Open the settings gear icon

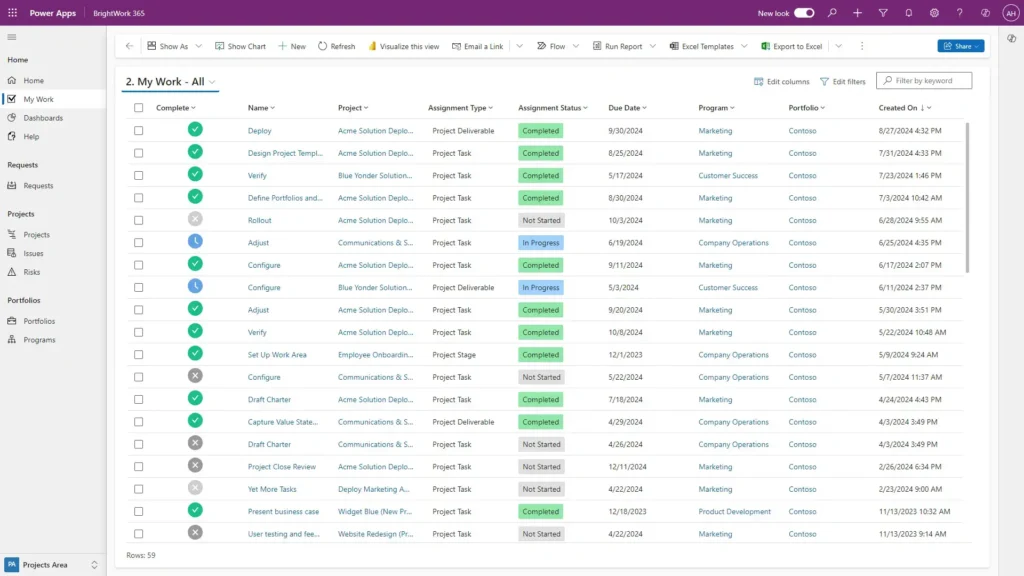click(x=934, y=13)
